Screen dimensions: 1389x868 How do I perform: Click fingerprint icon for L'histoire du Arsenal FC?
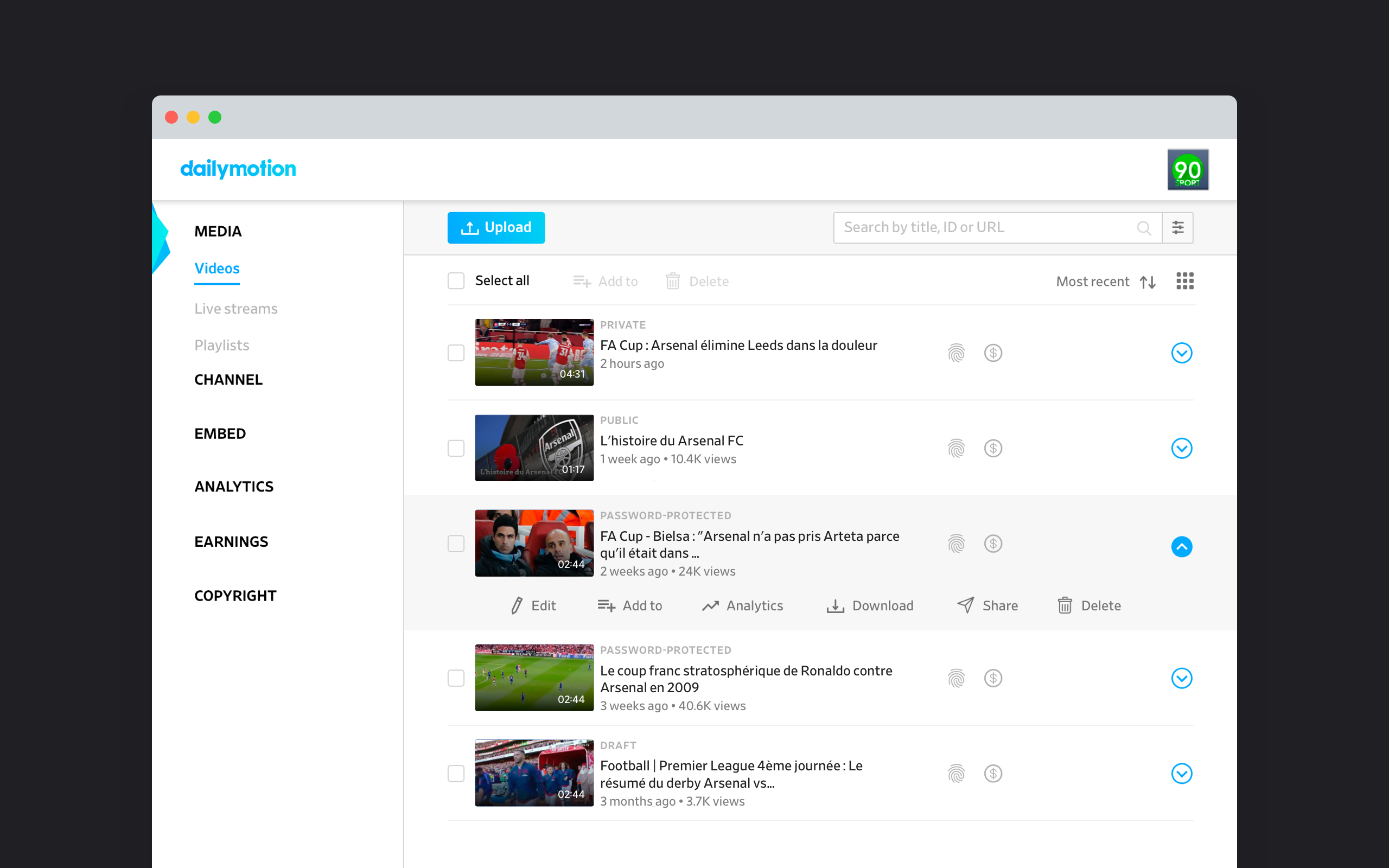tap(956, 448)
